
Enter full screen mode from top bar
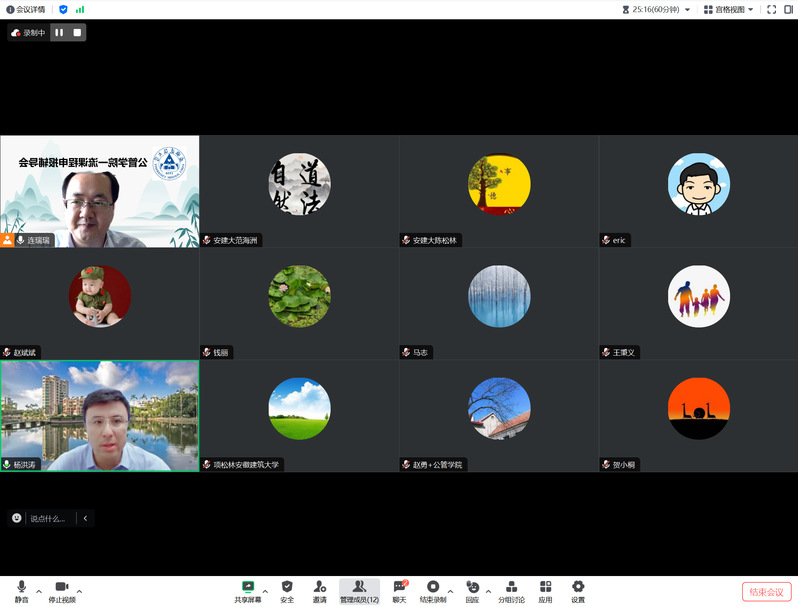pos(771,9)
